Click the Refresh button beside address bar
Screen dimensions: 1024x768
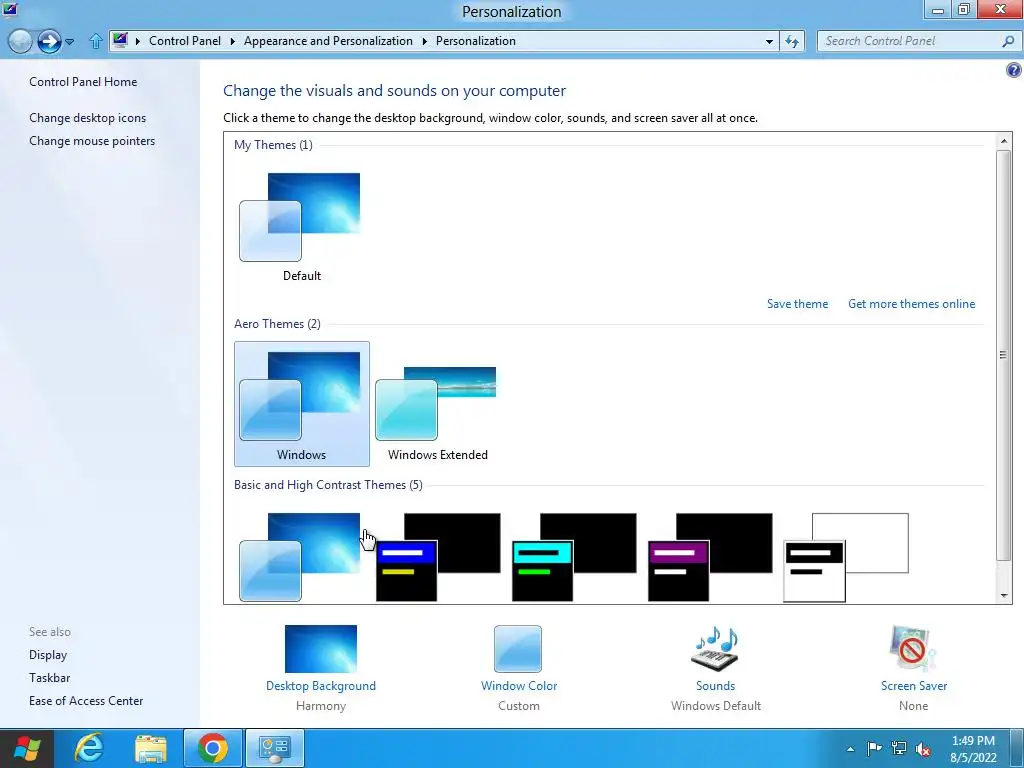[792, 41]
